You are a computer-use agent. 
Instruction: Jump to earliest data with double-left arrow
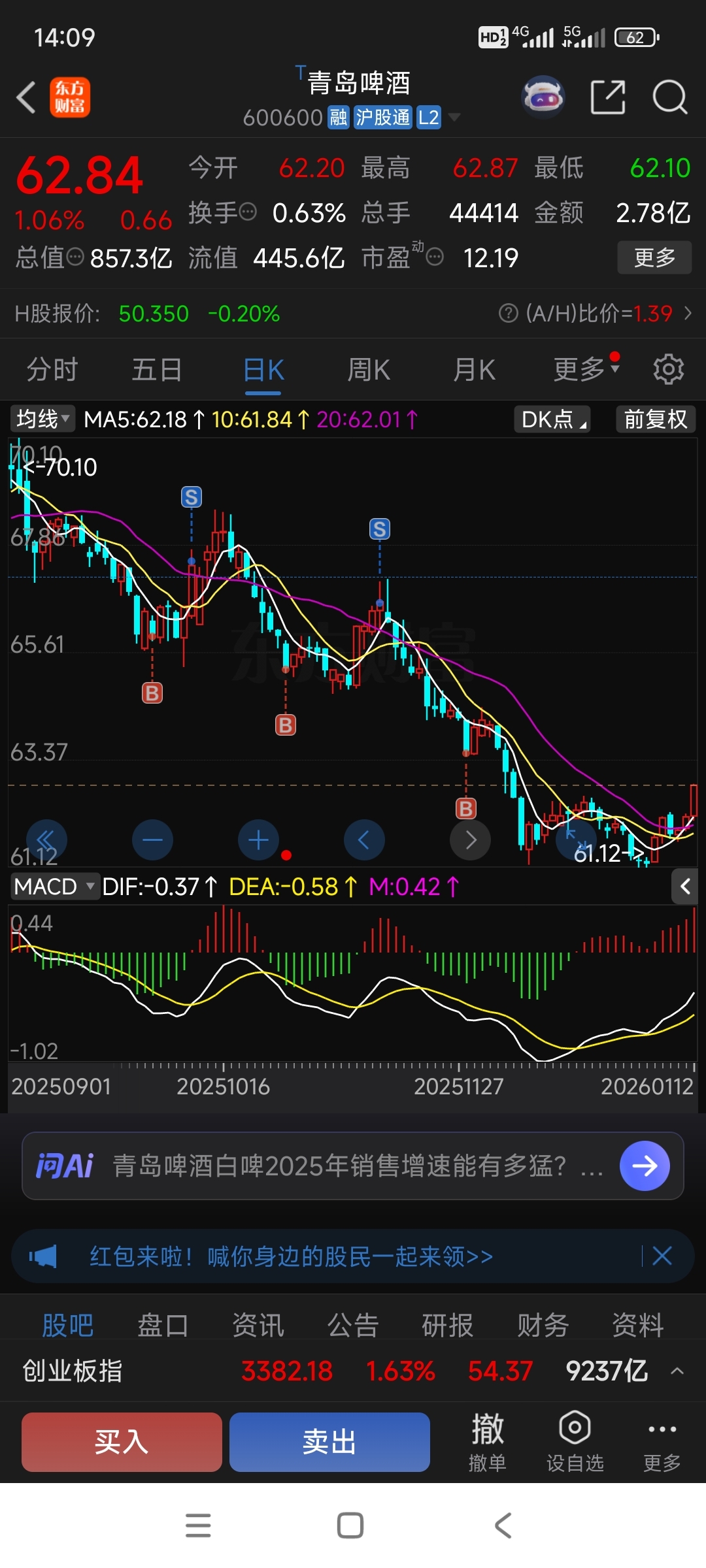click(x=46, y=840)
